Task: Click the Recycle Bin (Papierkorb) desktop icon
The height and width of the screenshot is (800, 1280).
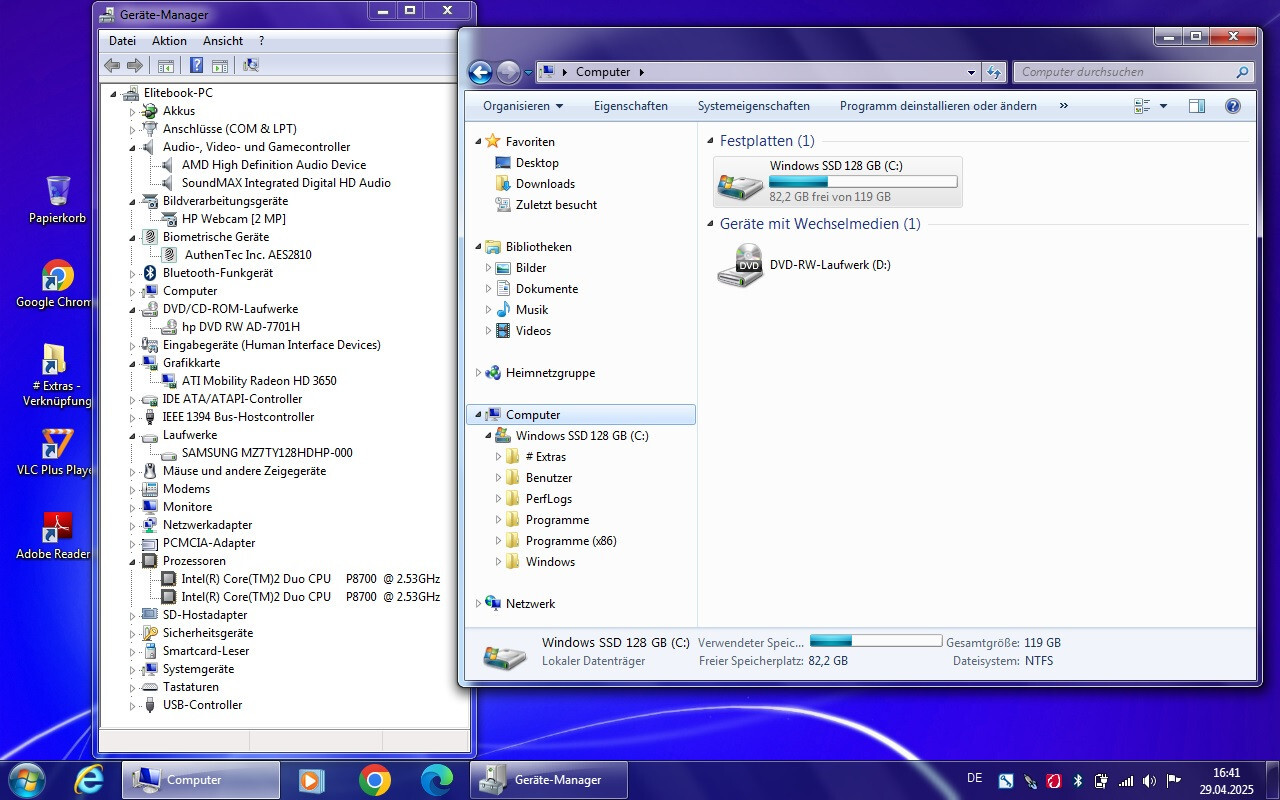Action: tap(58, 200)
